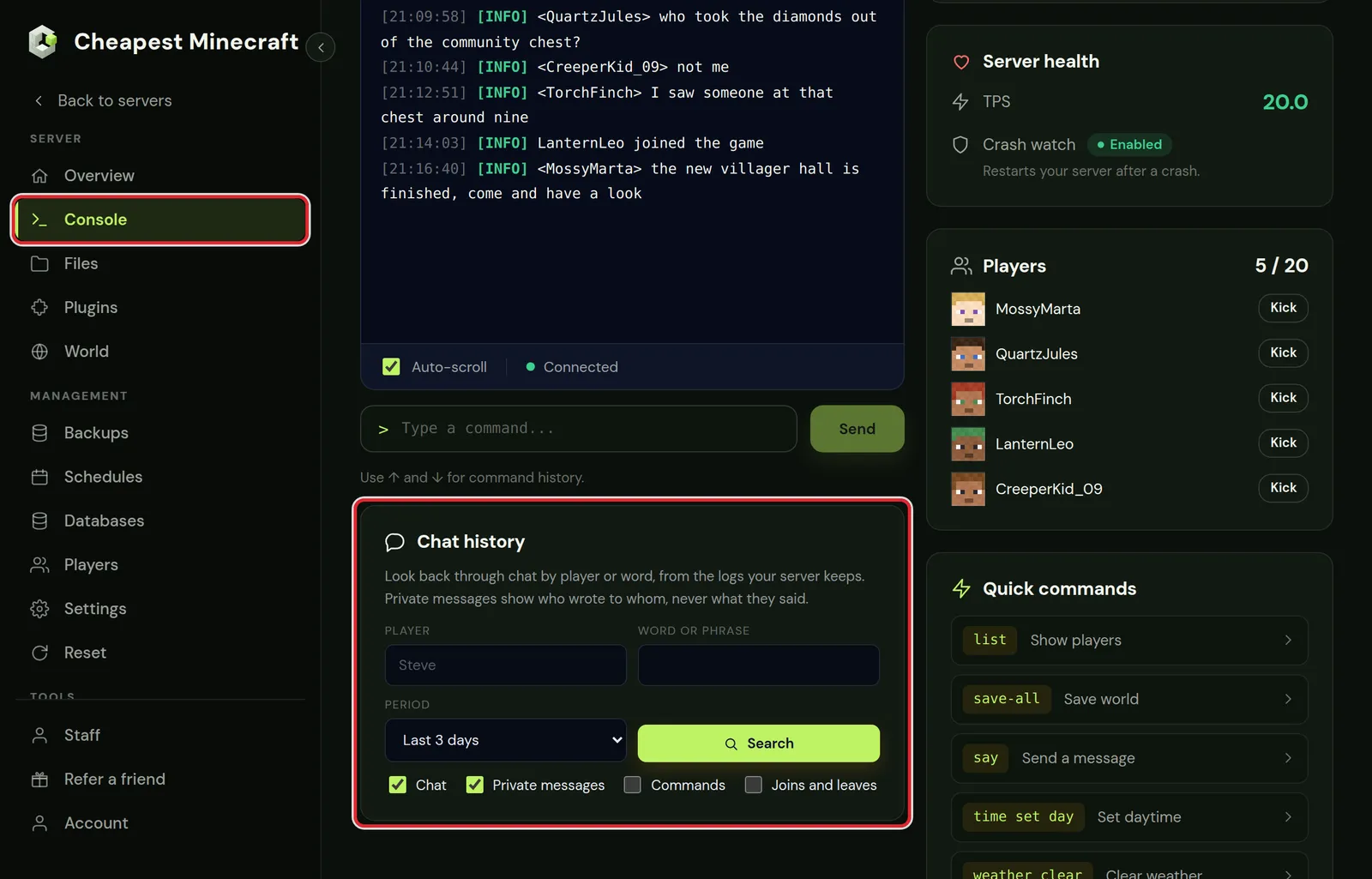Go to the Databases section

(x=160, y=521)
